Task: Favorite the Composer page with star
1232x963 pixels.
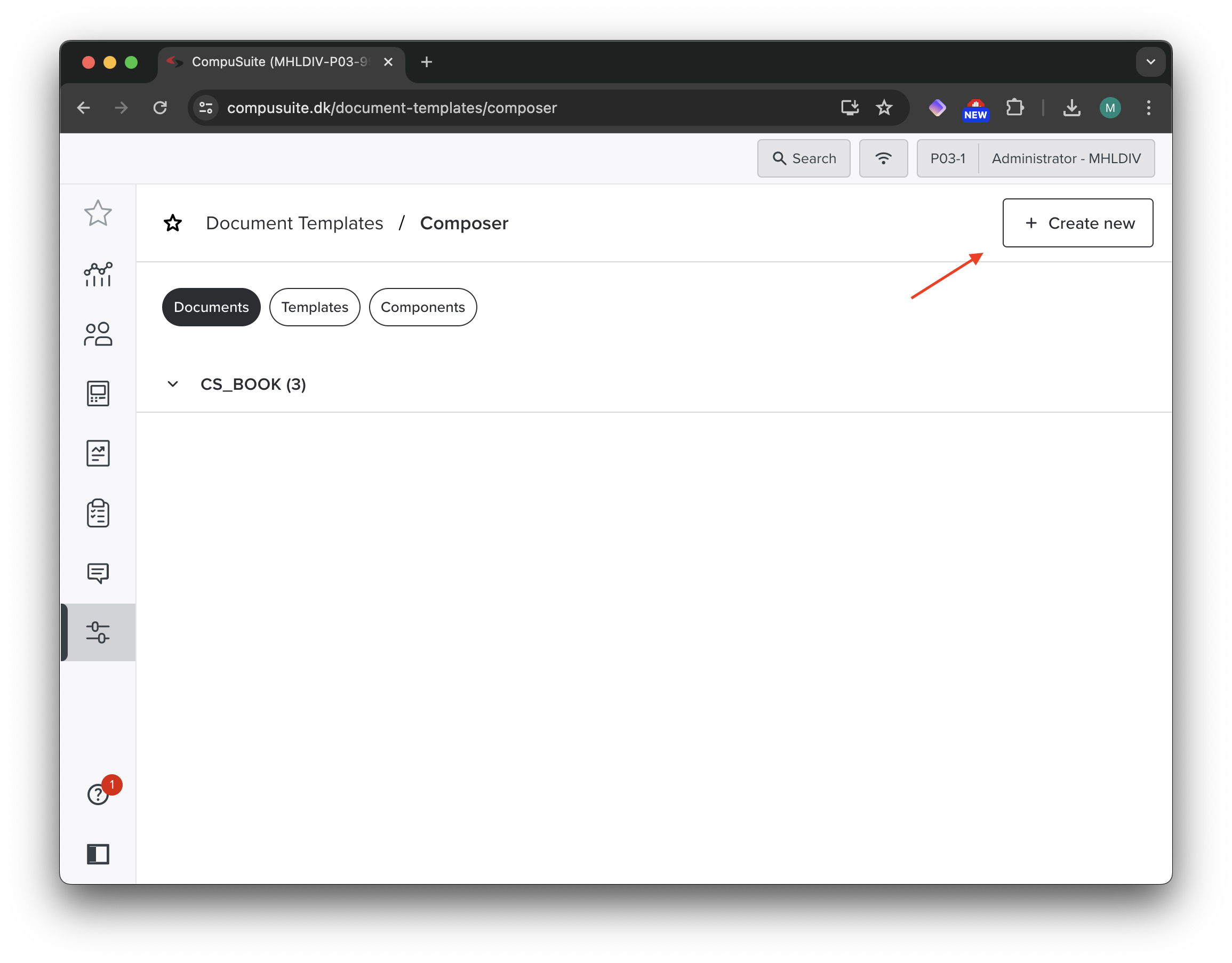Action: (x=173, y=223)
